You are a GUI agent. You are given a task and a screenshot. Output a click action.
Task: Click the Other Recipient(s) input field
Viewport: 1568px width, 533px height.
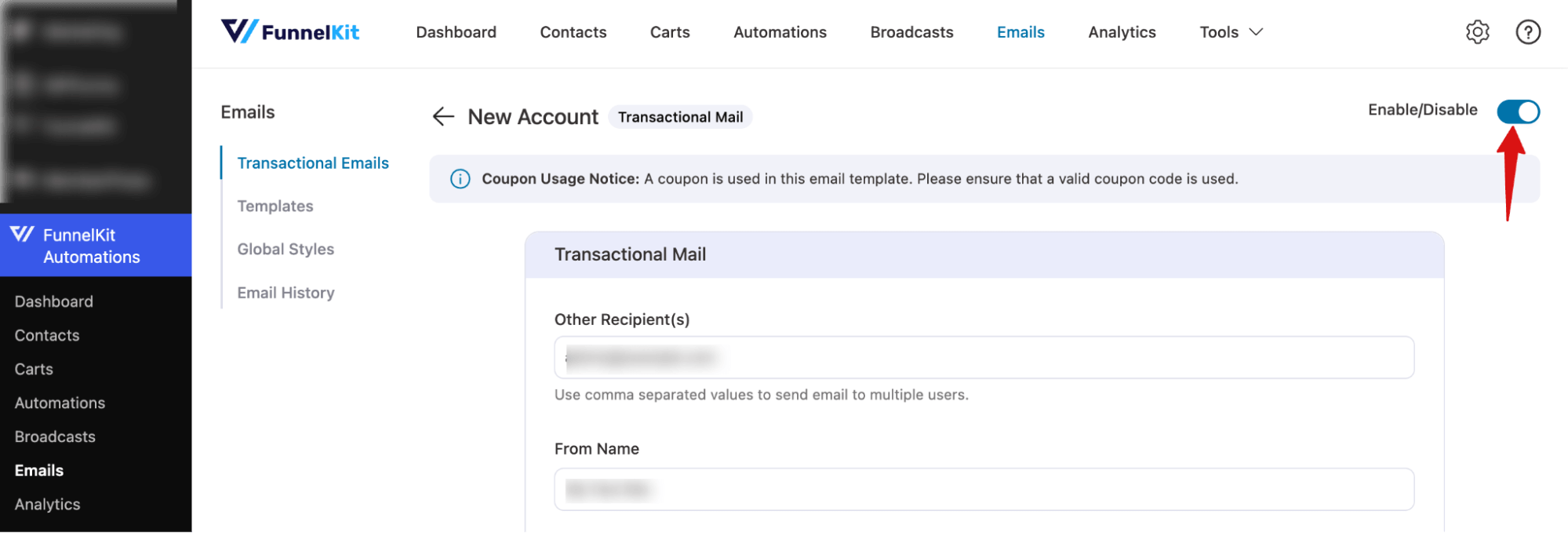[x=984, y=358]
